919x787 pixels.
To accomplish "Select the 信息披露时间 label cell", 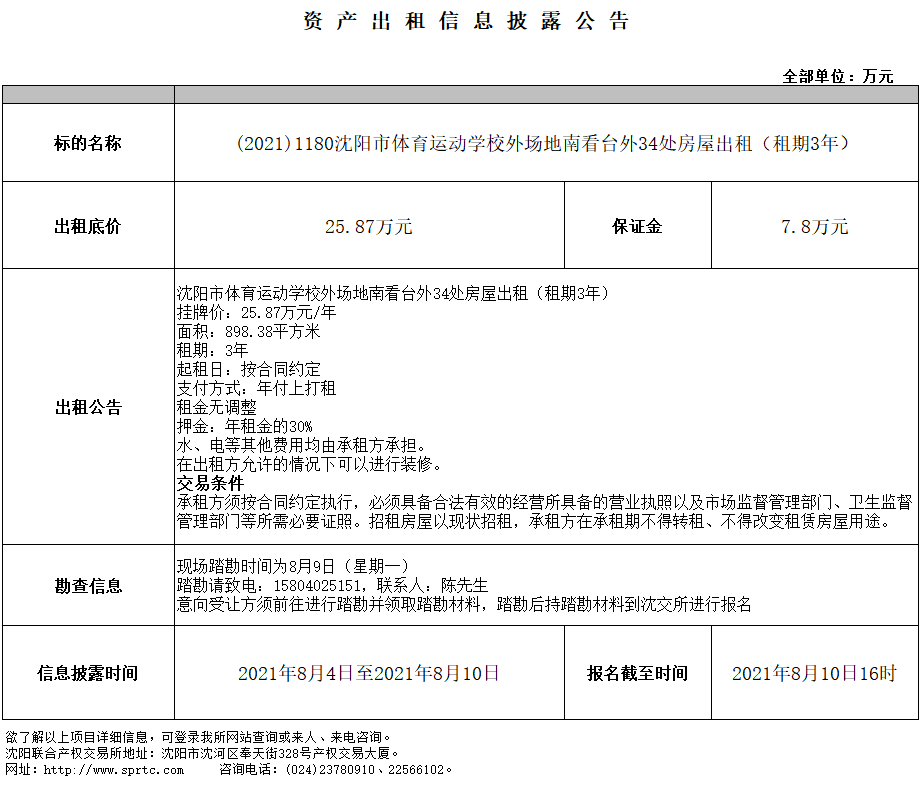I will click(x=88, y=673).
